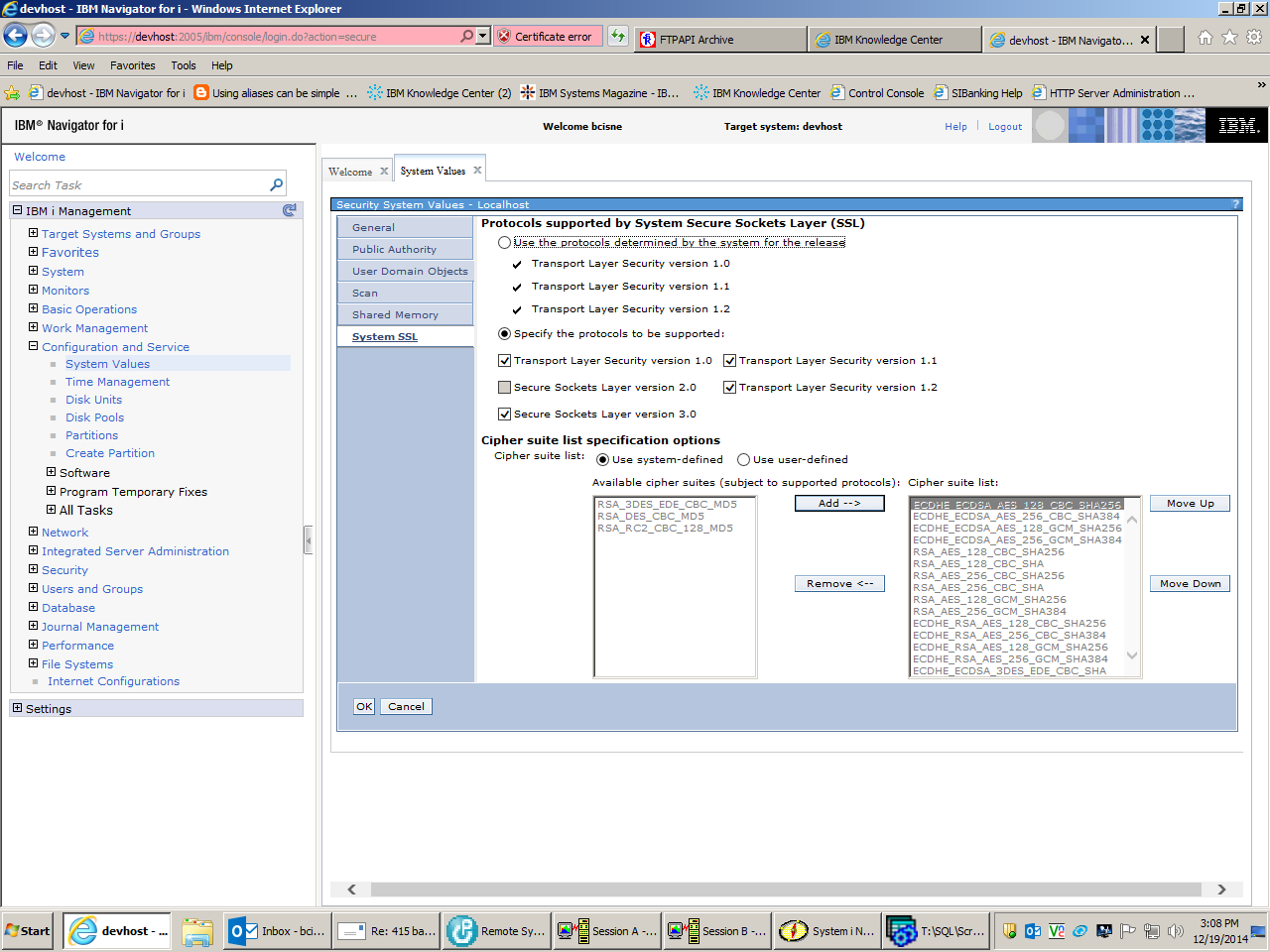The width and height of the screenshot is (1270, 952).
Task: Uncheck Secure Sockets Layer version 3.0 checkbox
Action: tap(504, 415)
